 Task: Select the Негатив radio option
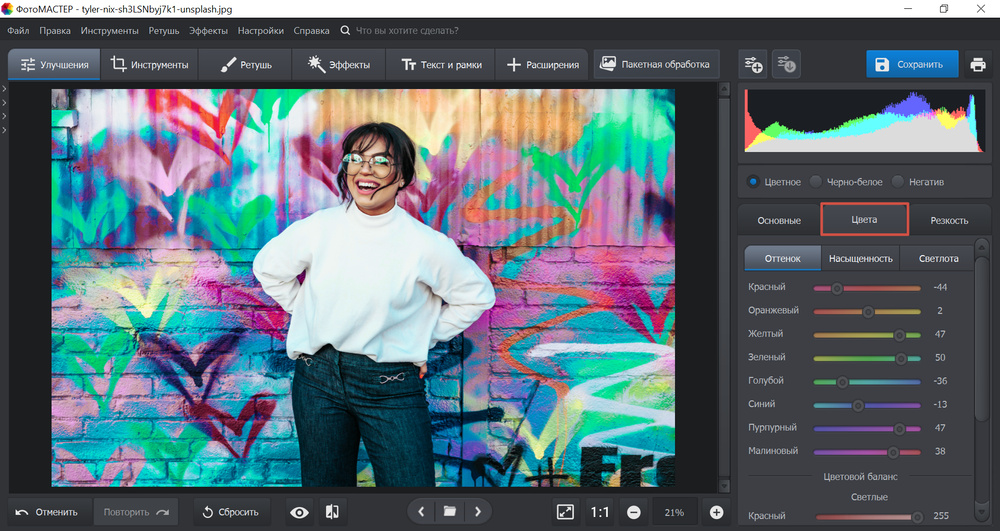898,182
